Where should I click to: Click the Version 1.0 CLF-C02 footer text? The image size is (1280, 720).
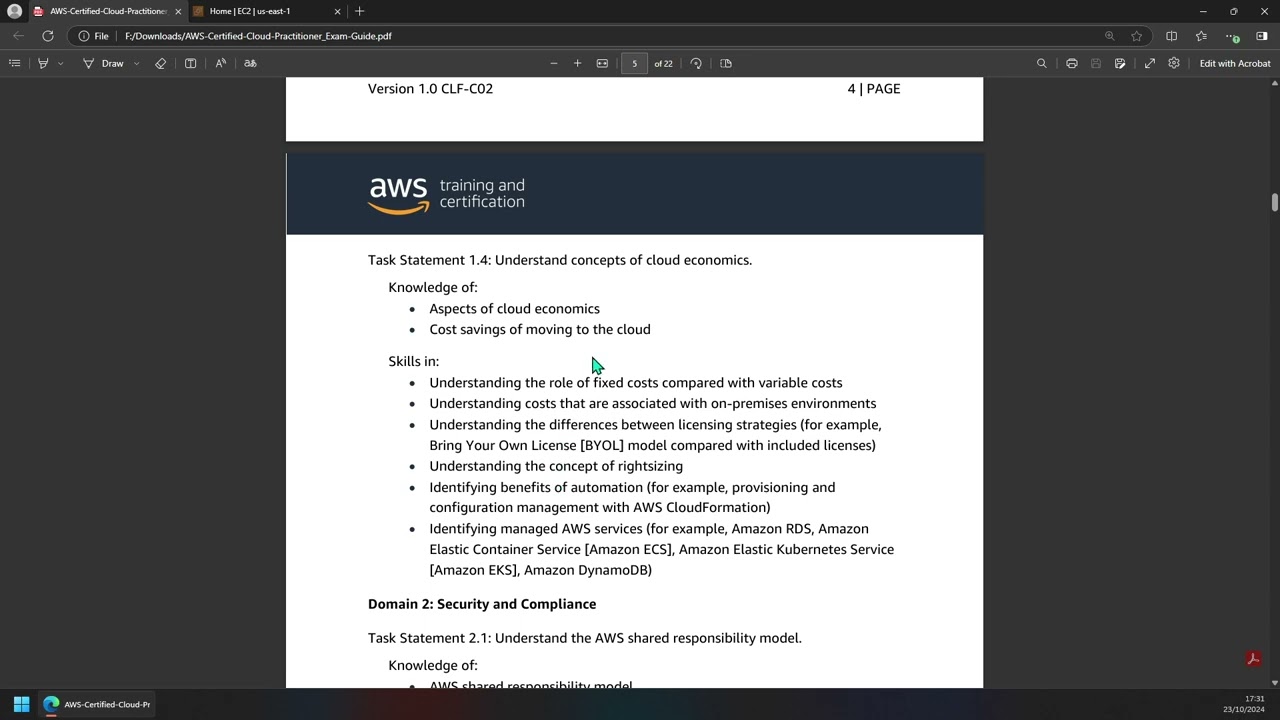pos(430,89)
